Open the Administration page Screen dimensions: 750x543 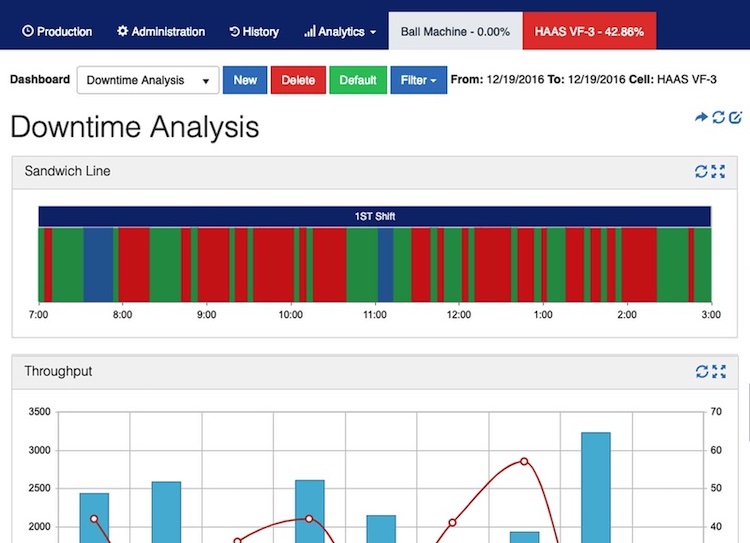point(161,31)
